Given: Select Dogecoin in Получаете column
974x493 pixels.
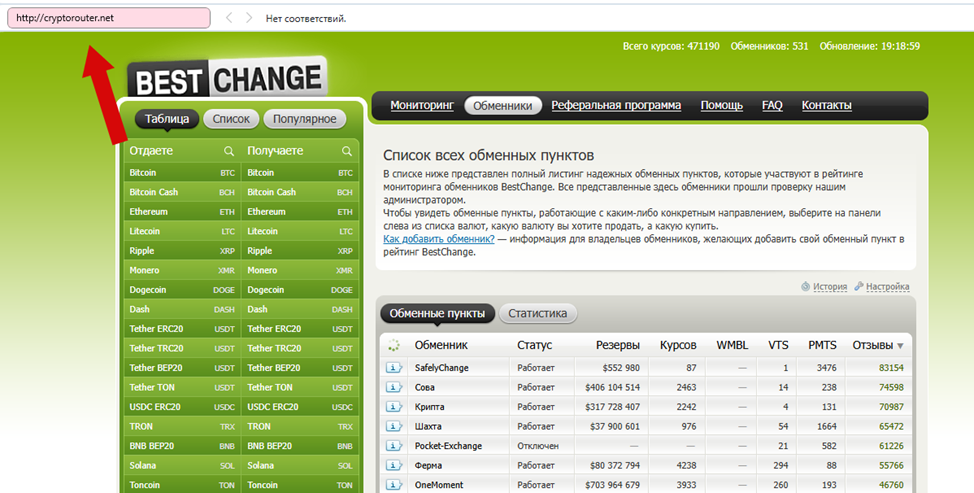Looking at the screenshot, I should point(299,290).
